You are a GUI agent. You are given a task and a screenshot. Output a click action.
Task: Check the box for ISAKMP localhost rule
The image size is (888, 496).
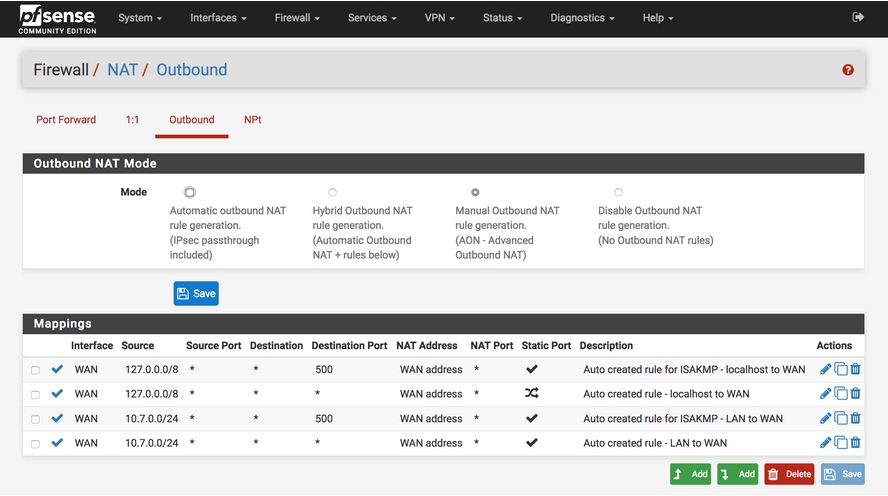point(35,370)
